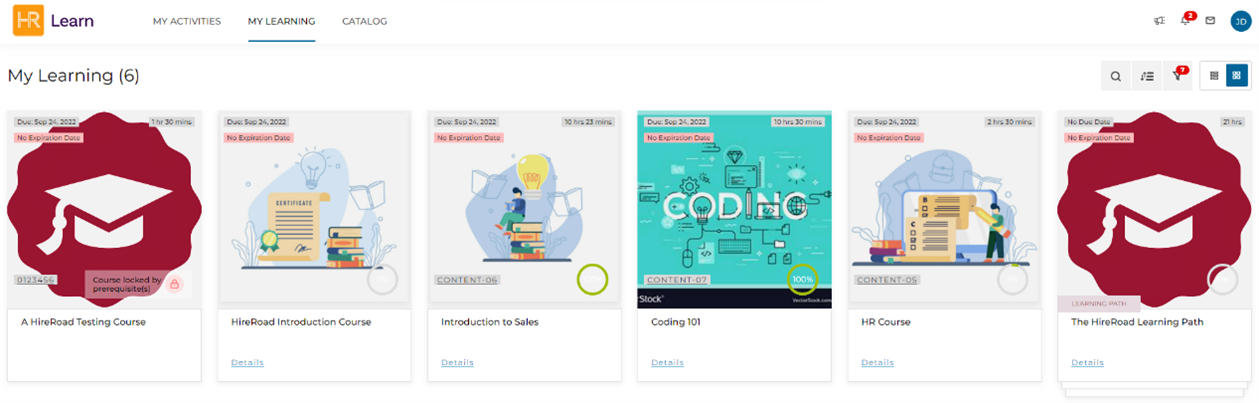
Task: Switch to grid card view layout
Action: click(1237, 75)
